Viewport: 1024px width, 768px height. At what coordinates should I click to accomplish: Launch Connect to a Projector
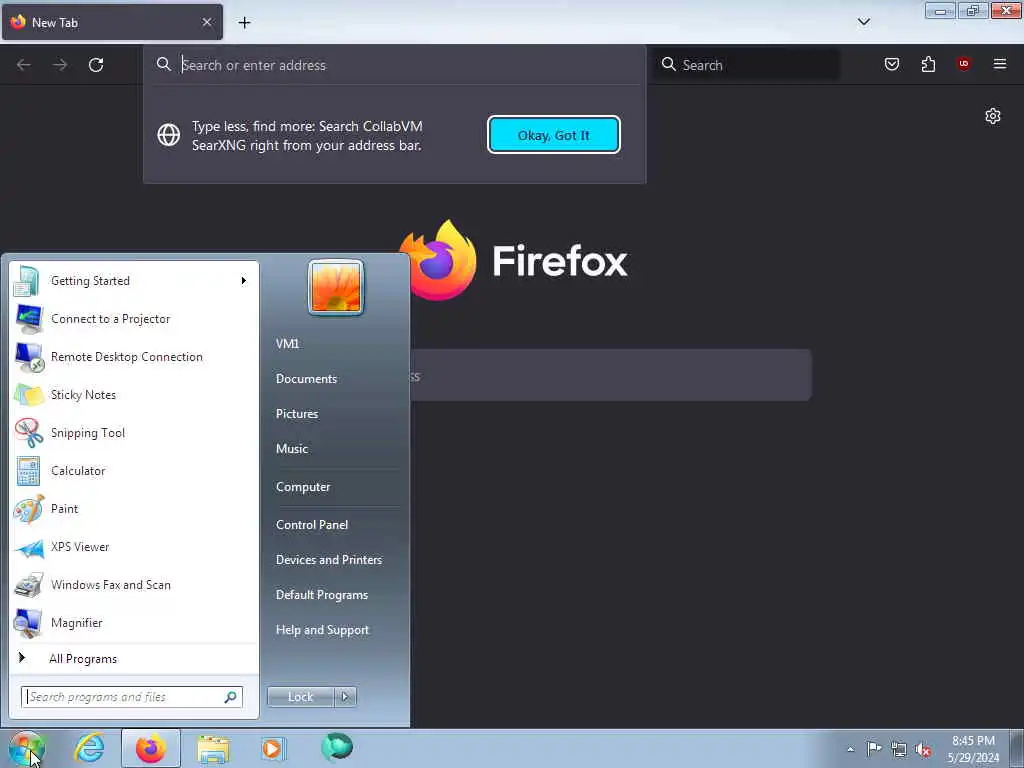[134, 319]
